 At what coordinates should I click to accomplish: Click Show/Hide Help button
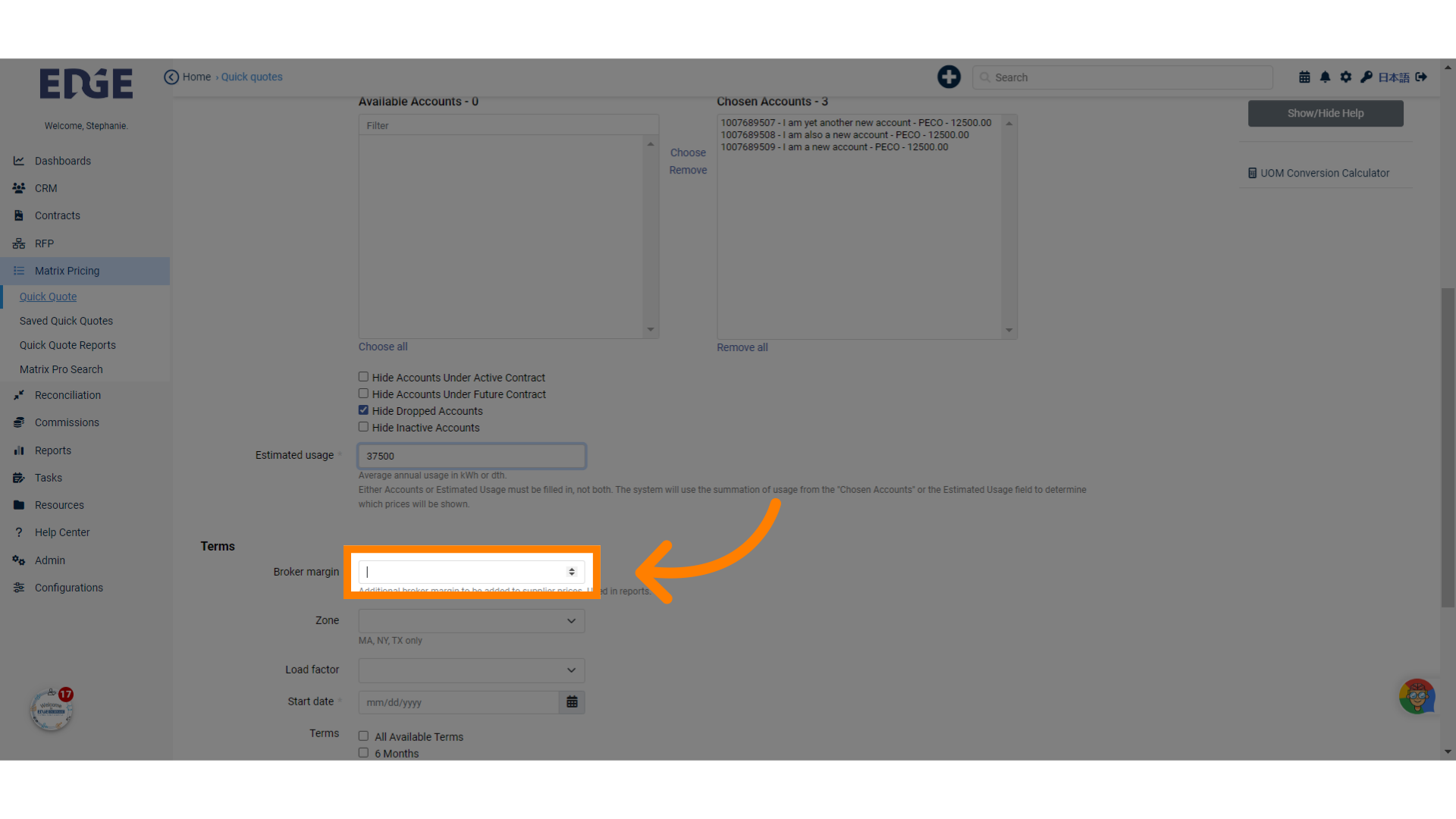[x=1326, y=113]
